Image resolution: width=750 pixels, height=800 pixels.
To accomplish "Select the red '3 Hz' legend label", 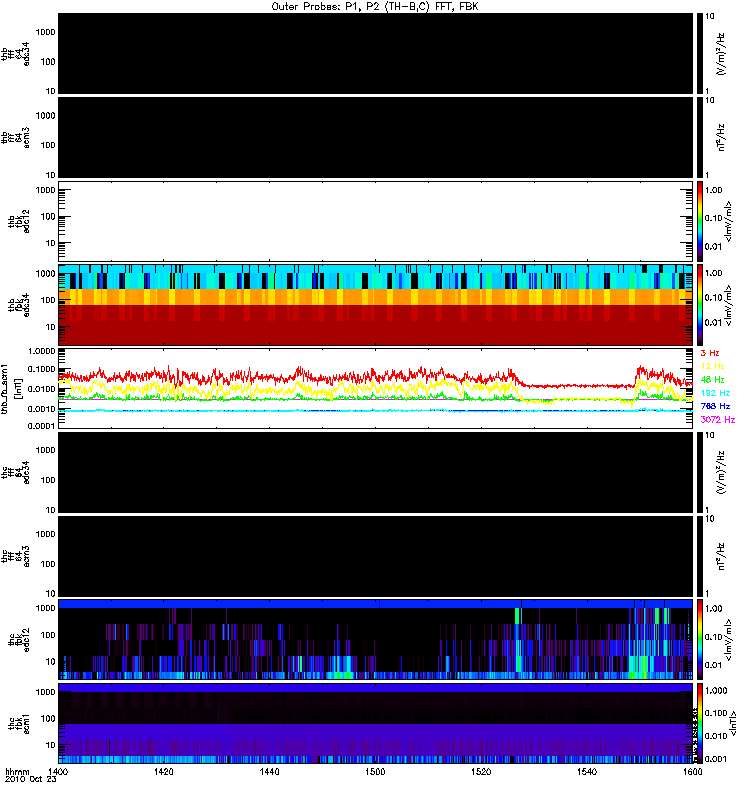I will pyautogui.click(x=710, y=353).
